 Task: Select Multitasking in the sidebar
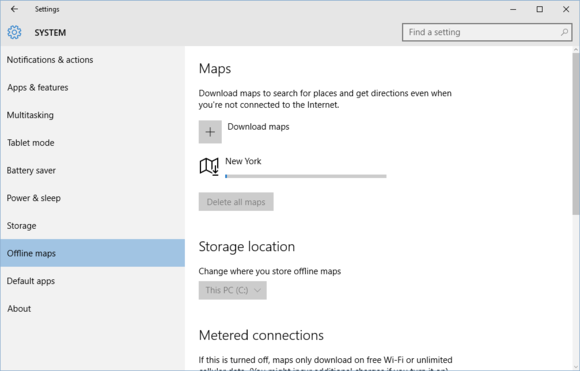pos(92,115)
